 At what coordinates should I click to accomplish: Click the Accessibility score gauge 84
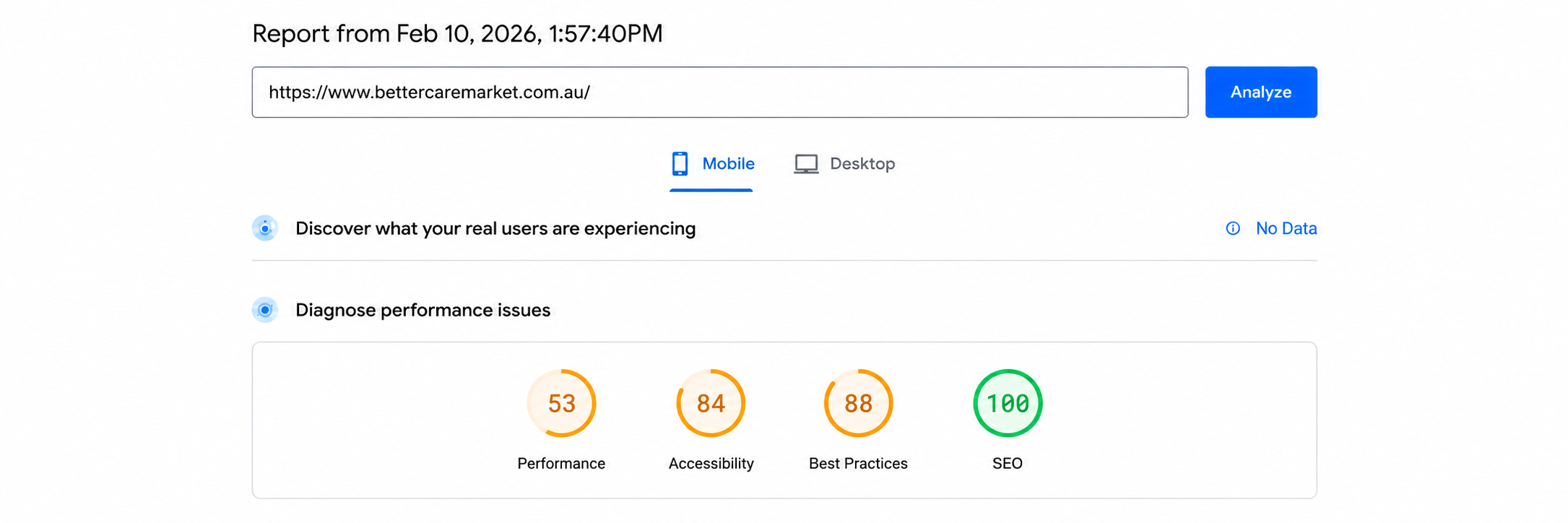pos(711,403)
